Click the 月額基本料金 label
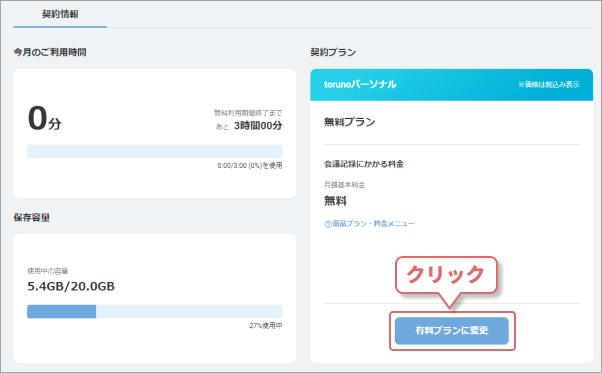The width and height of the screenshot is (602, 373). 344,185
